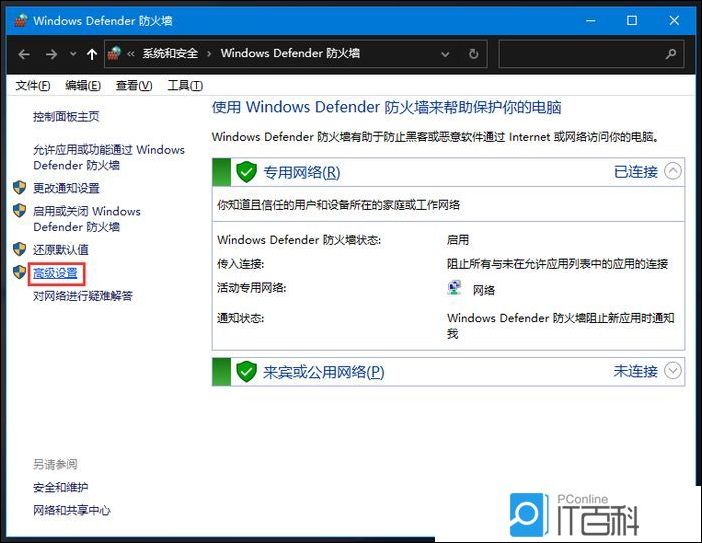Click green check shield for 来宾或公用网络
The width and height of the screenshot is (702, 543).
(x=246, y=372)
